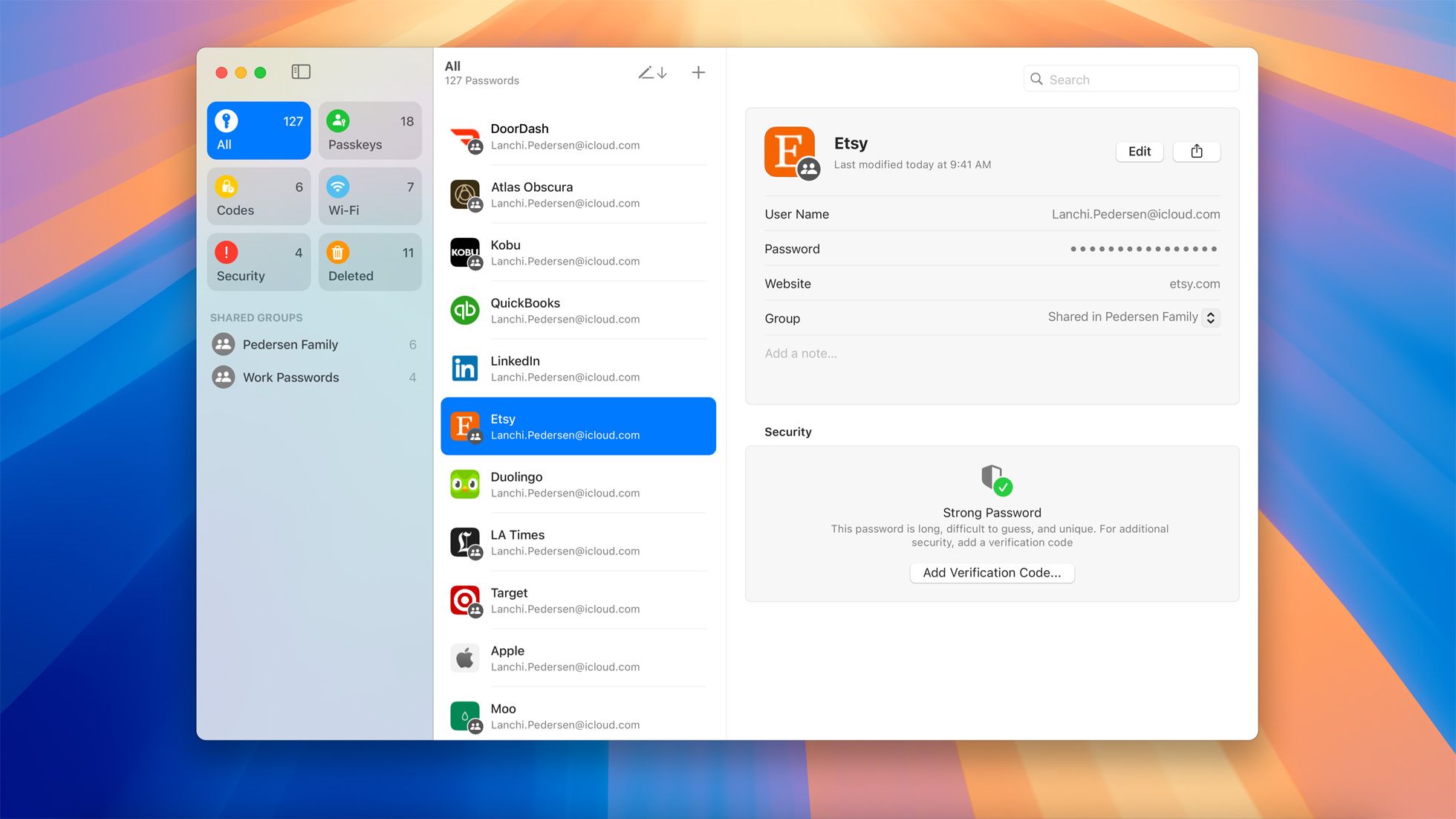The image size is (1456, 819).
Task: Click the add new password button
Action: point(699,72)
